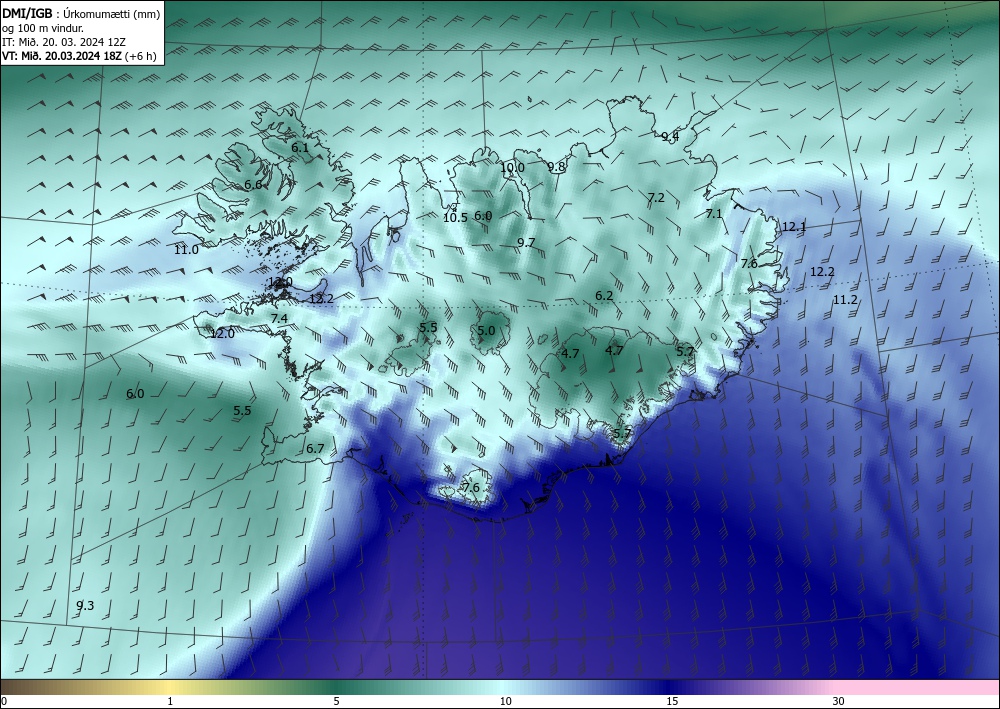Image resolution: width=1000 pixels, height=709 pixels.
Task: Click the 10.5 value label
Action: 455,217
